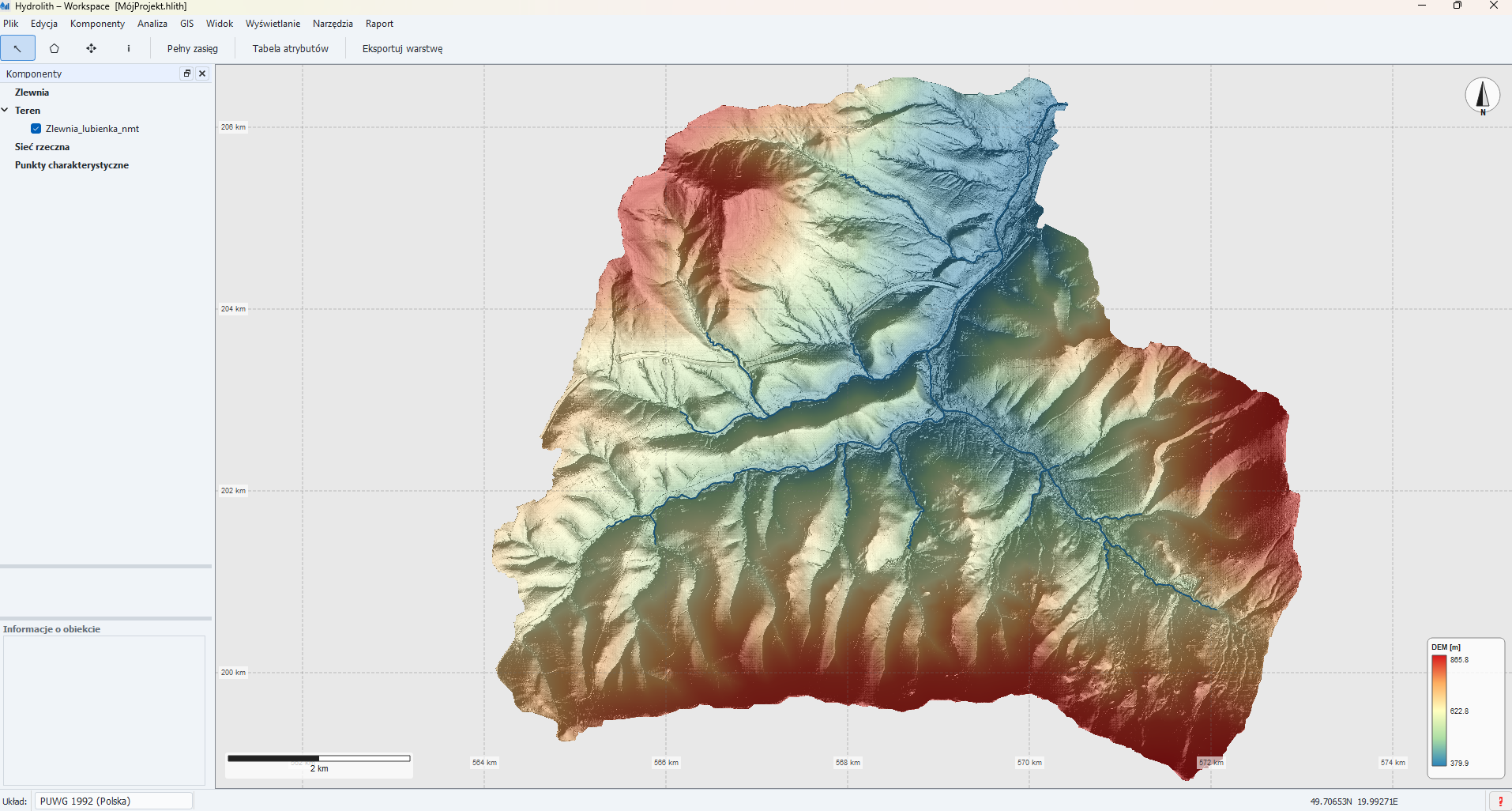Image resolution: width=1512 pixels, height=811 pixels.
Task: Select Punkty charakterystyczne tree item
Action: point(72,165)
